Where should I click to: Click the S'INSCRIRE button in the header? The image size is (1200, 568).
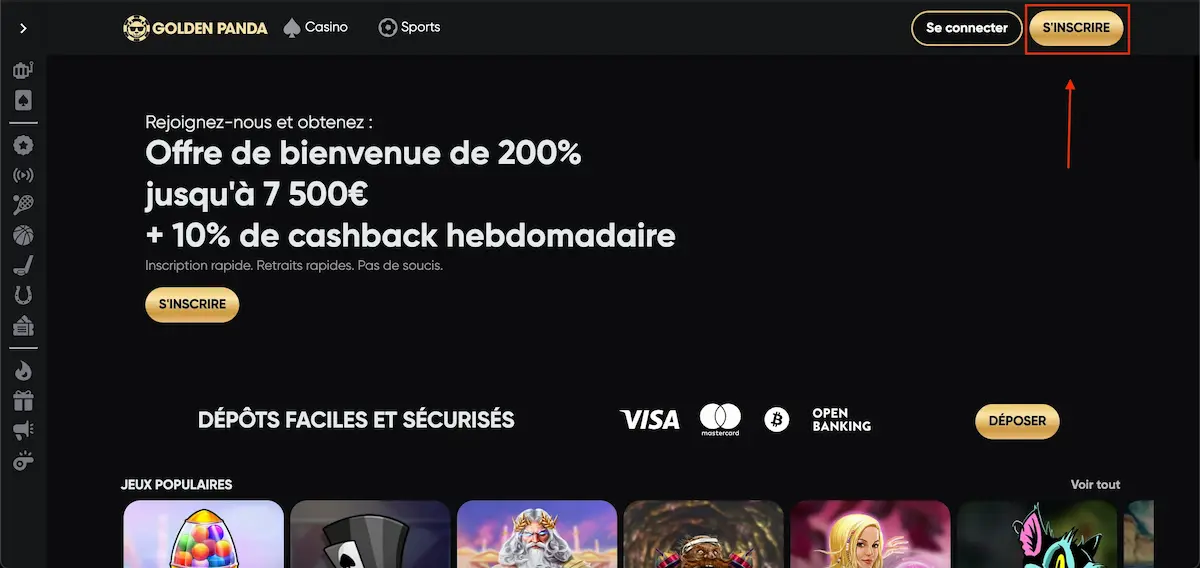1076,28
